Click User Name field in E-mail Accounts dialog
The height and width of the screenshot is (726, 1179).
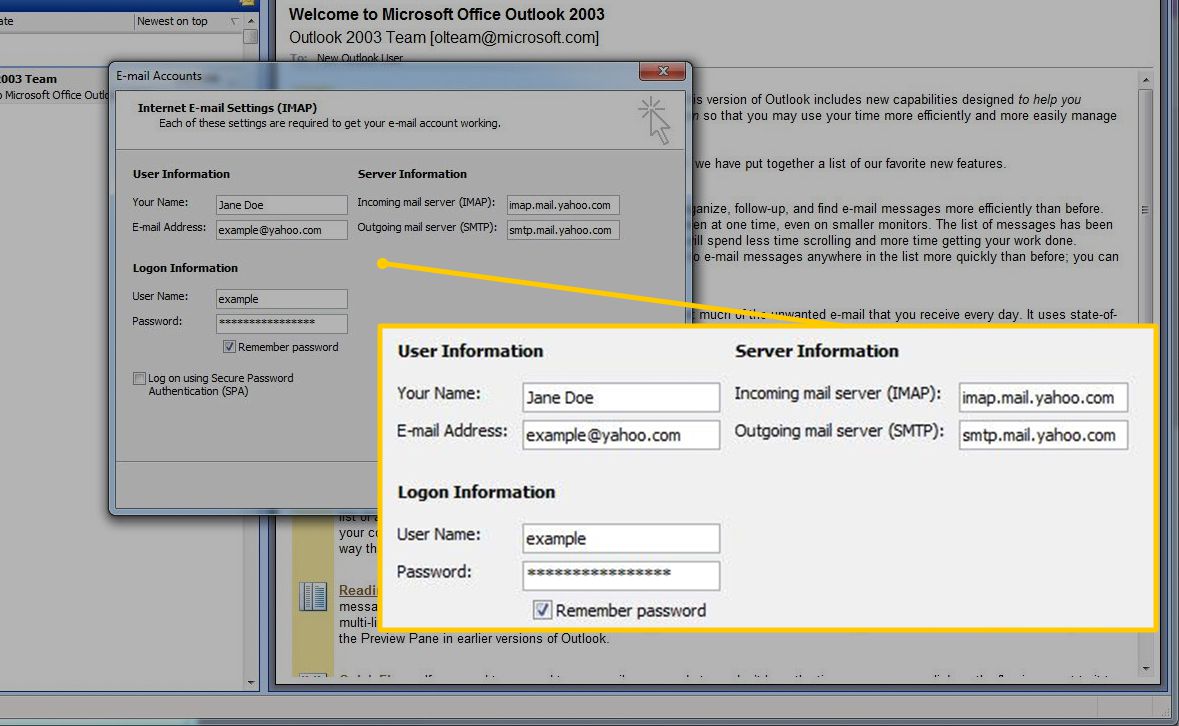pos(281,298)
